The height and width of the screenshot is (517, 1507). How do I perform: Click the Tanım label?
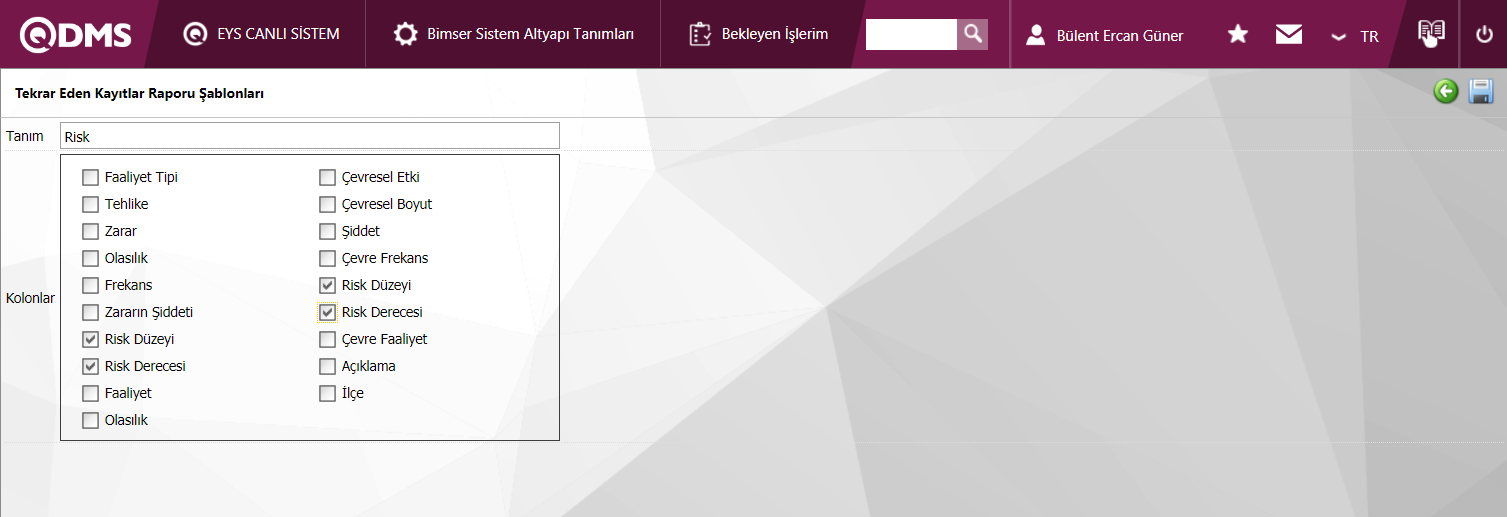point(25,136)
